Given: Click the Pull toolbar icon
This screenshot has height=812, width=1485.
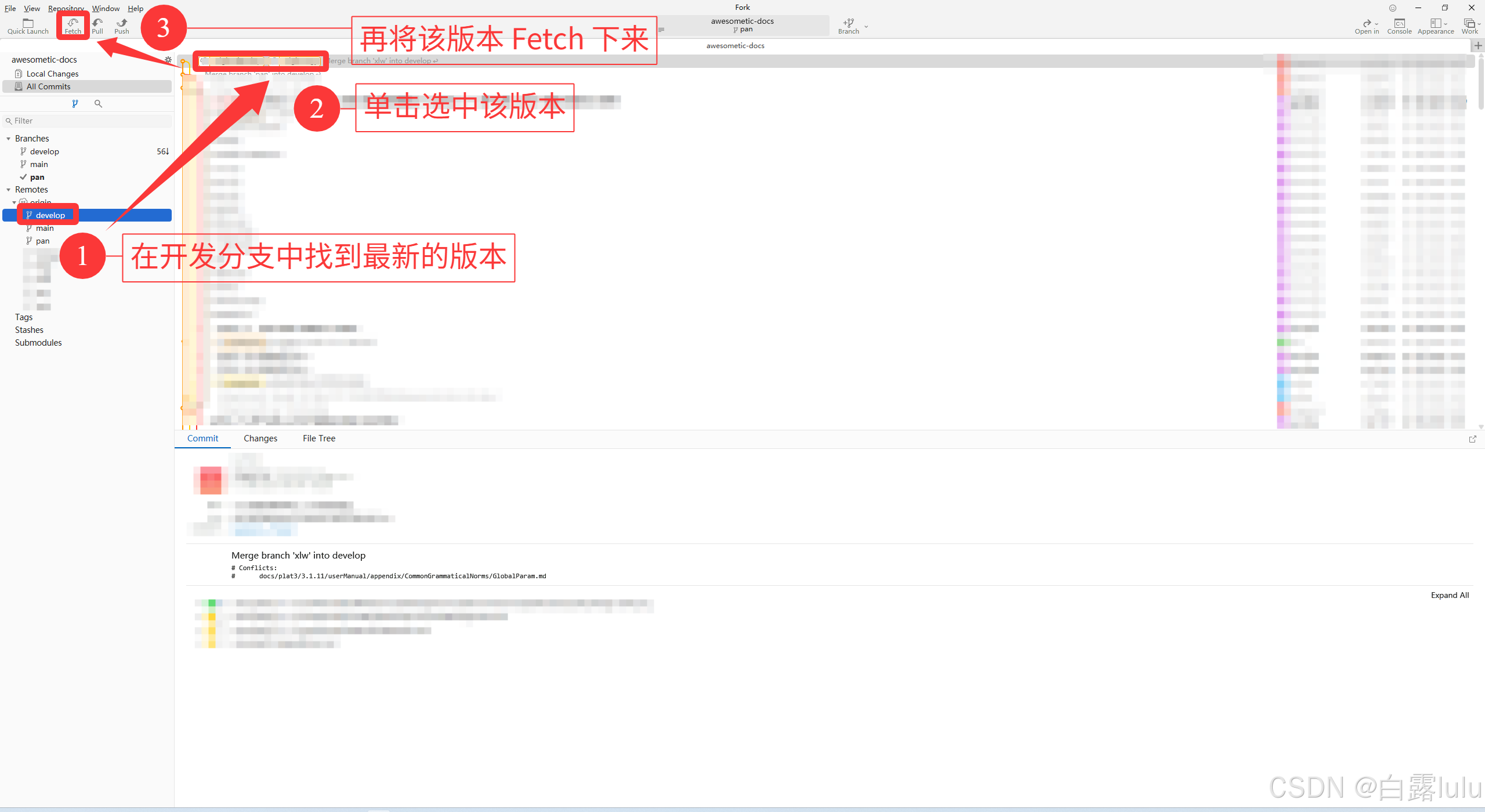Looking at the screenshot, I should pyautogui.click(x=97, y=23).
